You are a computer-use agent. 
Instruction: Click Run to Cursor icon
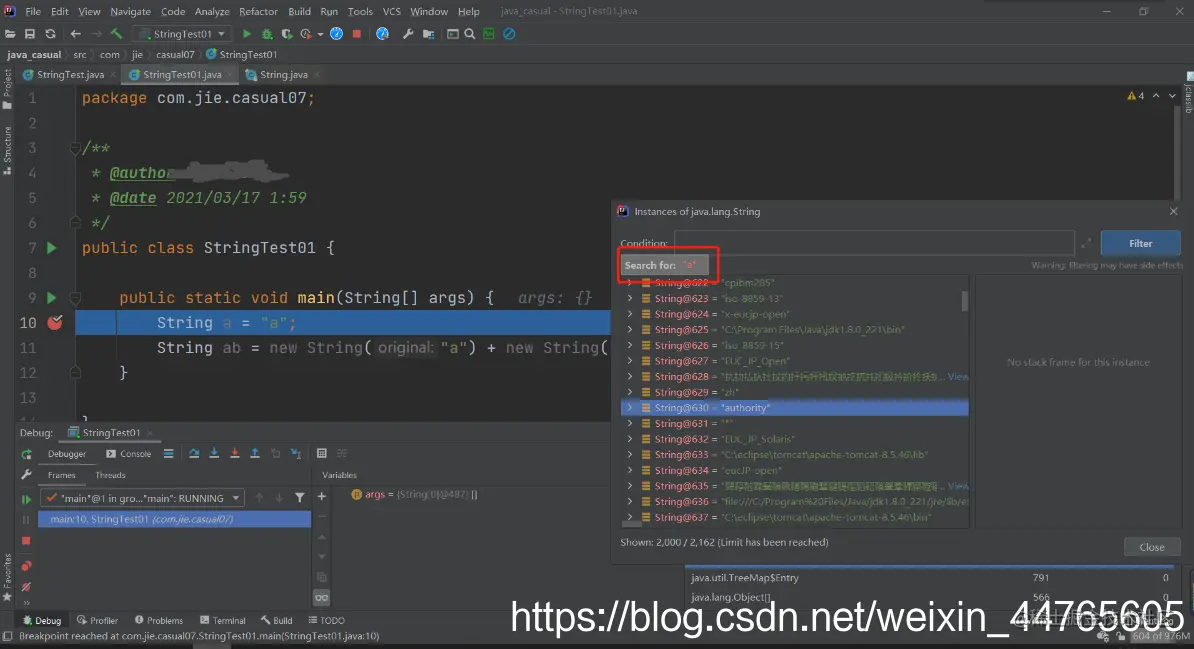[296, 453]
